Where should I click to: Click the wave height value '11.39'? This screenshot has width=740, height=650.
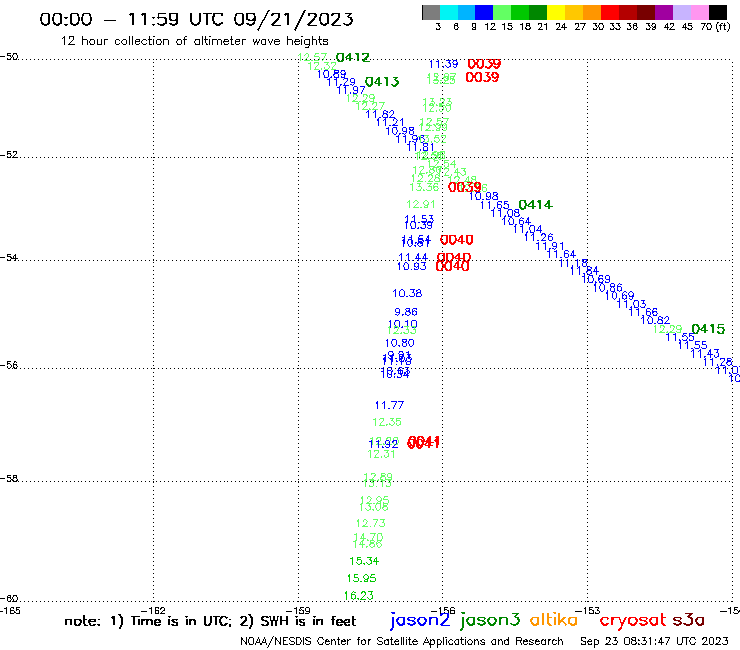coord(444,64)
